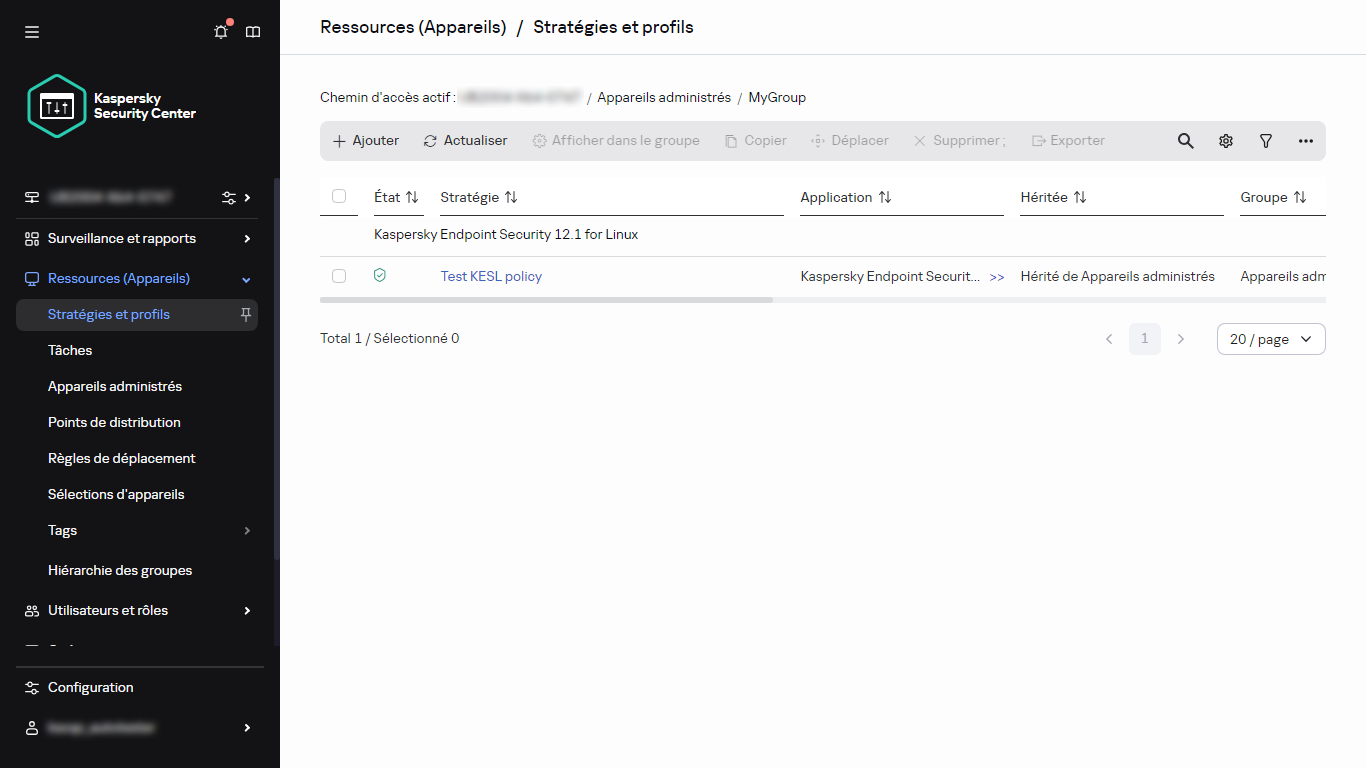Click the pin icon beside Stratégies et profils
The width and height of the screenshot is (1366, 768).
click(x=246, y=314)
